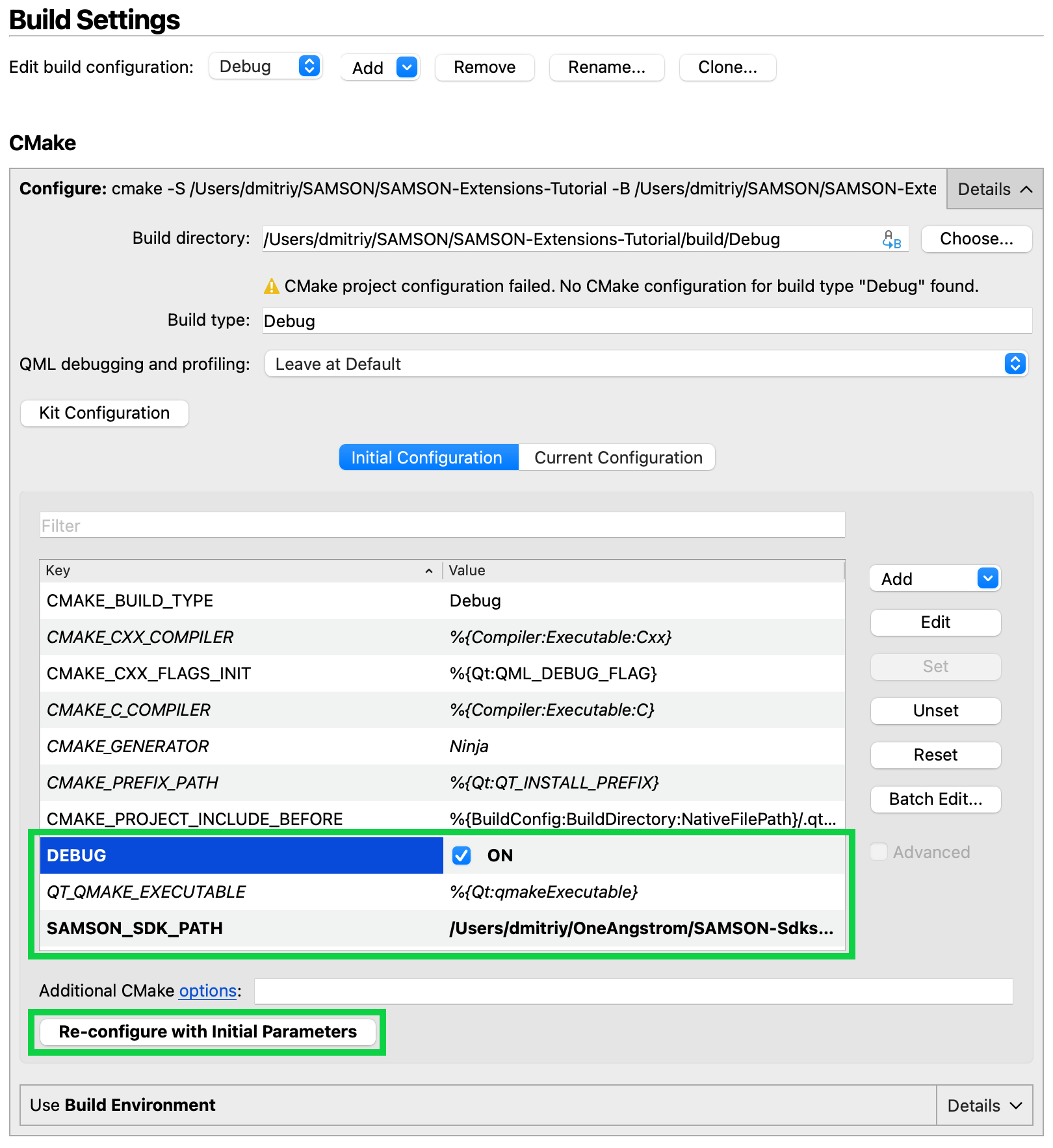
Task: Select the Initial Configuration tab
Action: point(428,457)
